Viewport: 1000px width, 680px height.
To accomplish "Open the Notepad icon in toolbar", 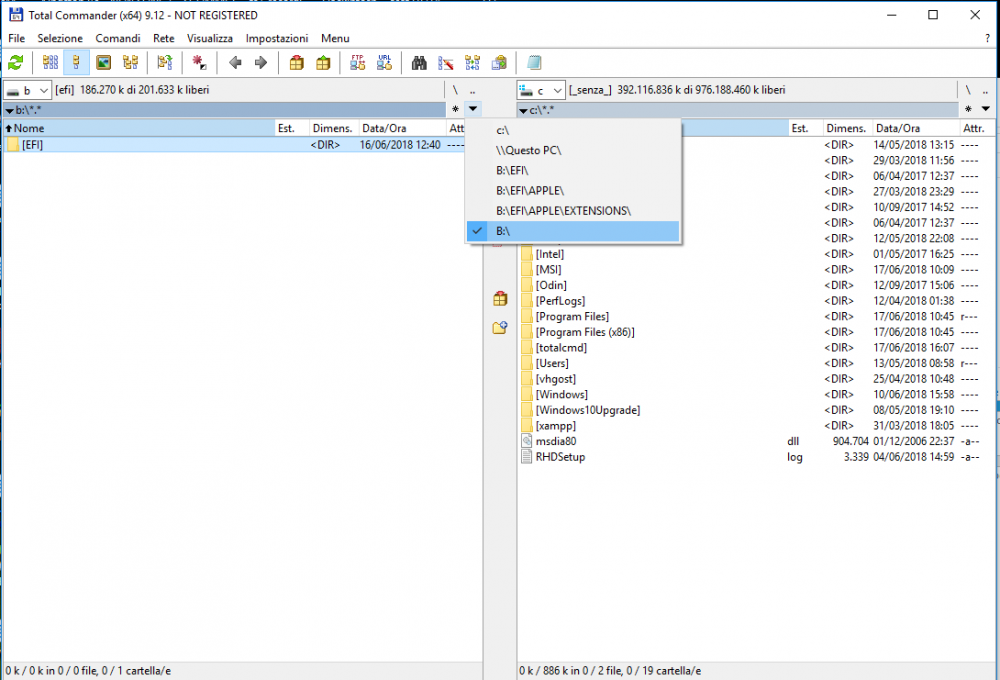I will 534,63.
